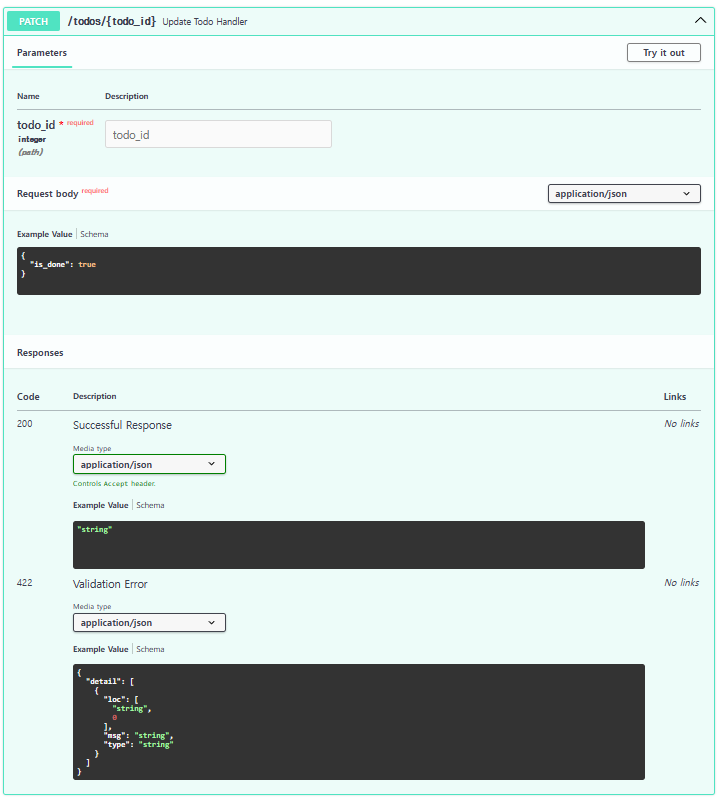The height and width of the screenshot is (797, 718).
Task: Click the 'Update Todo Handler' summary text
Action: 205,22
